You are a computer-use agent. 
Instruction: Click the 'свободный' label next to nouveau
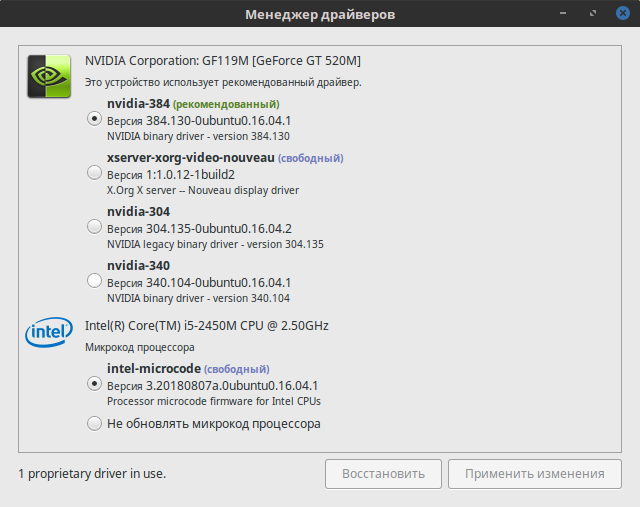311,158
